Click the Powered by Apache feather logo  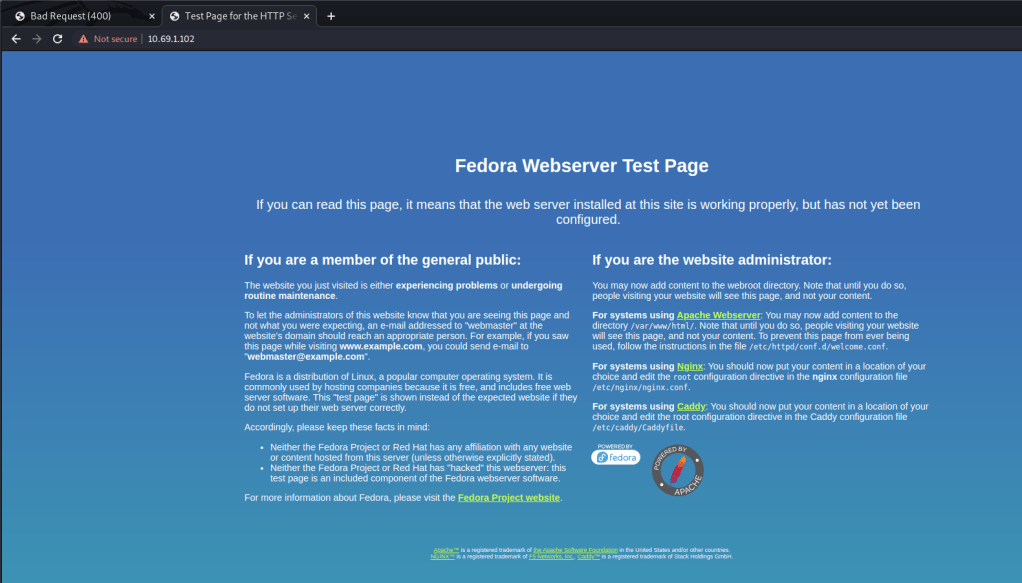click(x=677, y=470)
